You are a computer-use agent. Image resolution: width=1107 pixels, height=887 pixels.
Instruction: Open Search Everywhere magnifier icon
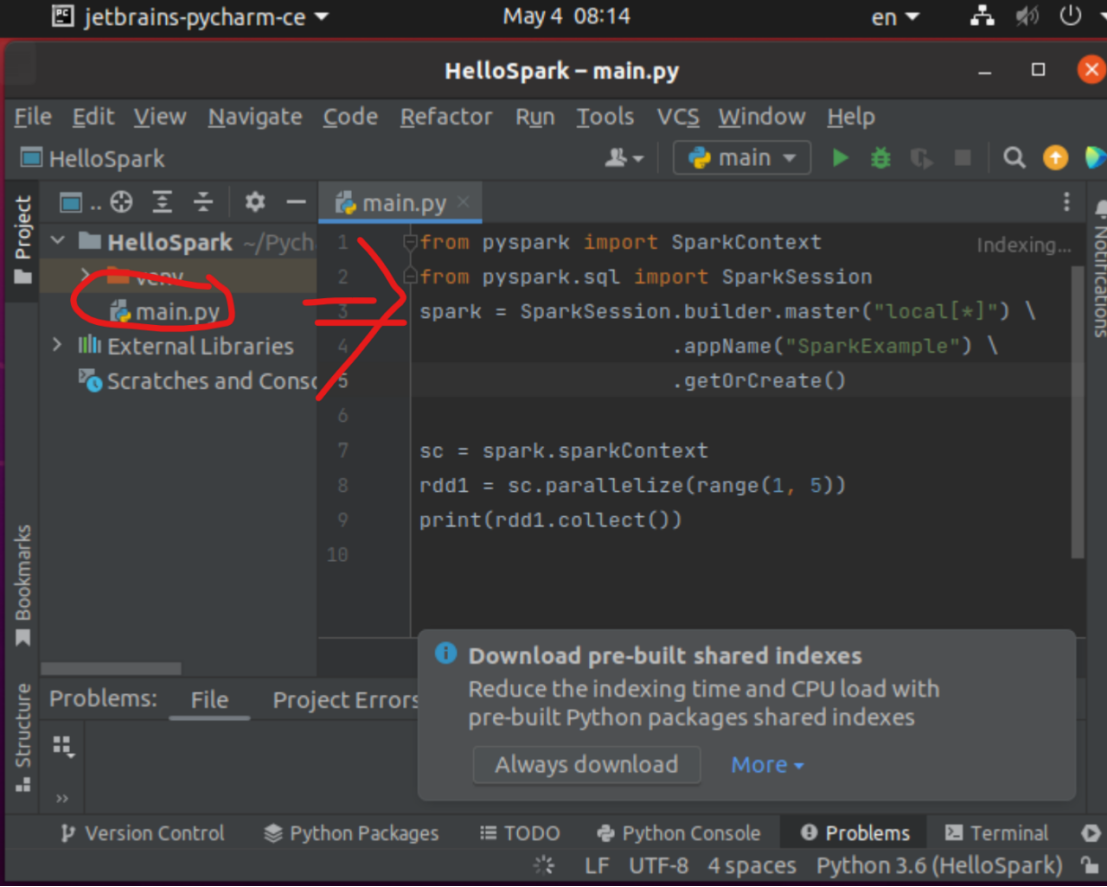coord(1014,157)
